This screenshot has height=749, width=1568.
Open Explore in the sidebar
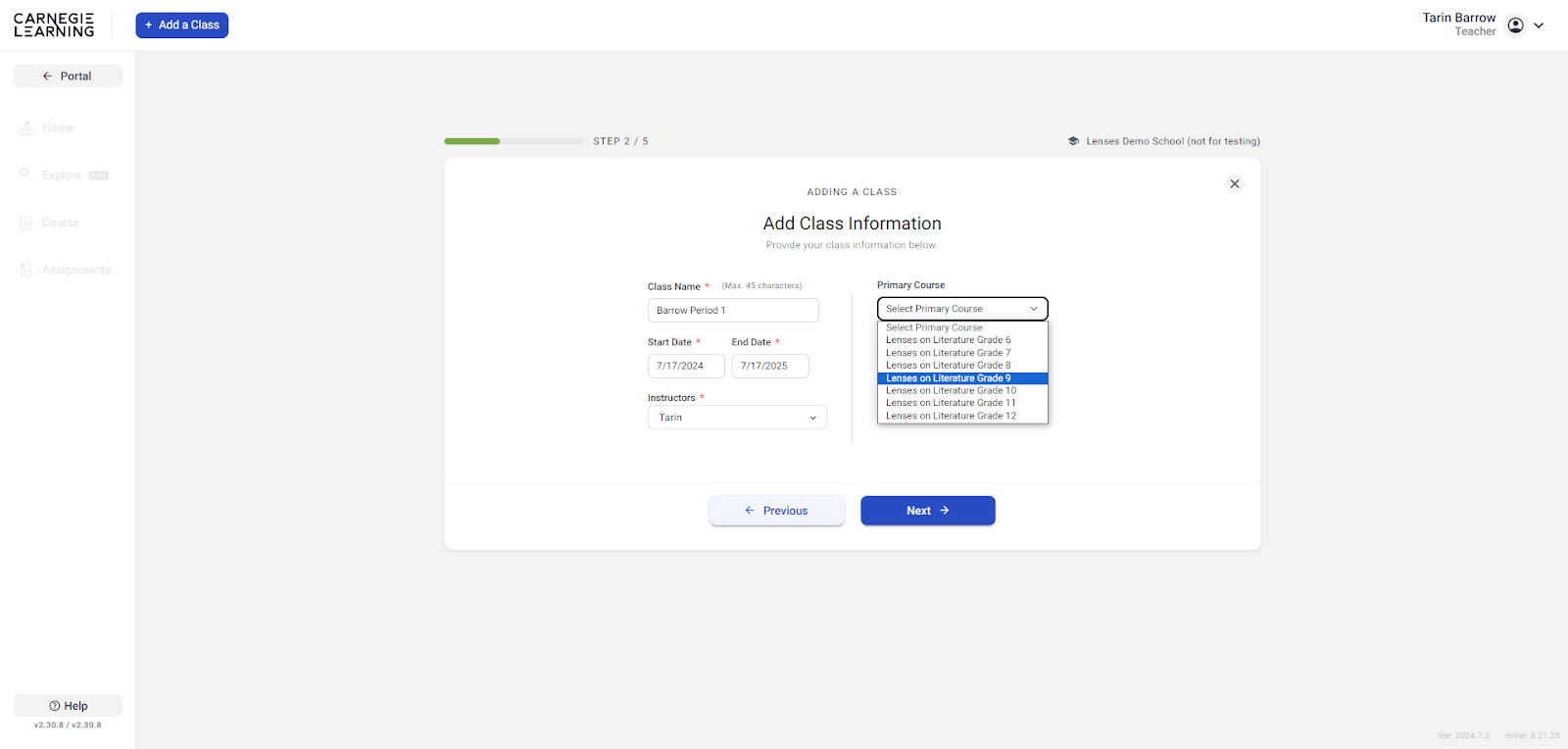point(61,175)
